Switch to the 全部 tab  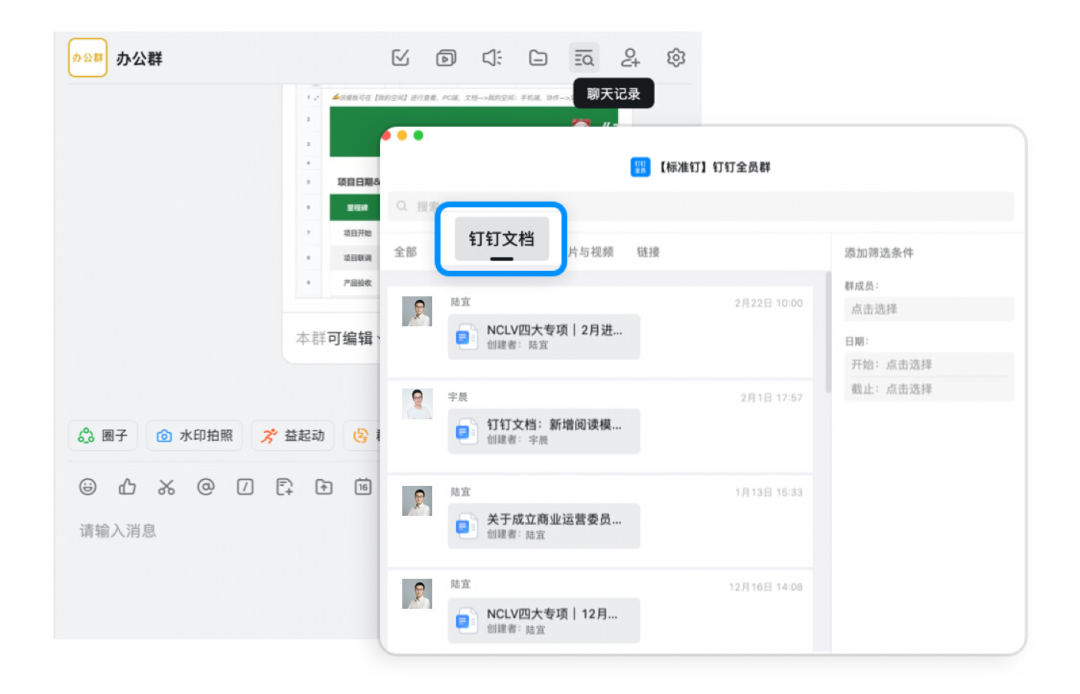coord(405,252)
